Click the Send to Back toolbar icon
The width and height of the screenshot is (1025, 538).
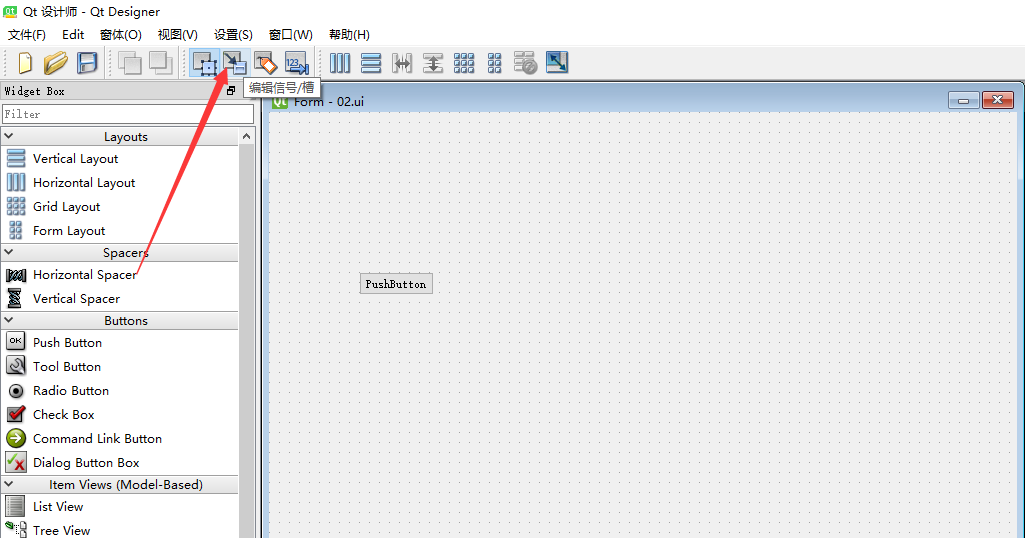pos(129,63)
